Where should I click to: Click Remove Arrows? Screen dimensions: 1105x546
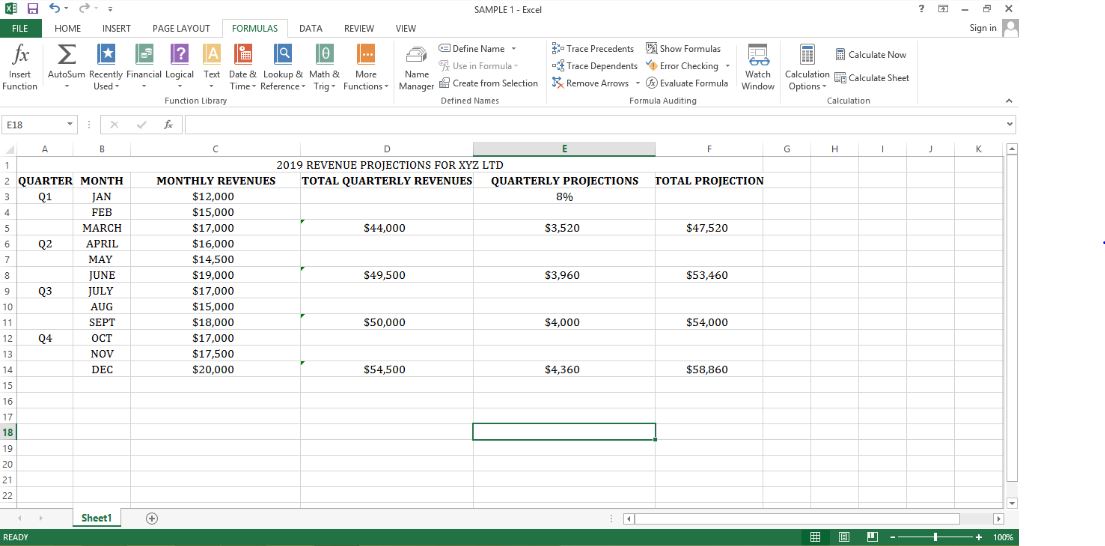tap(591, 83)
